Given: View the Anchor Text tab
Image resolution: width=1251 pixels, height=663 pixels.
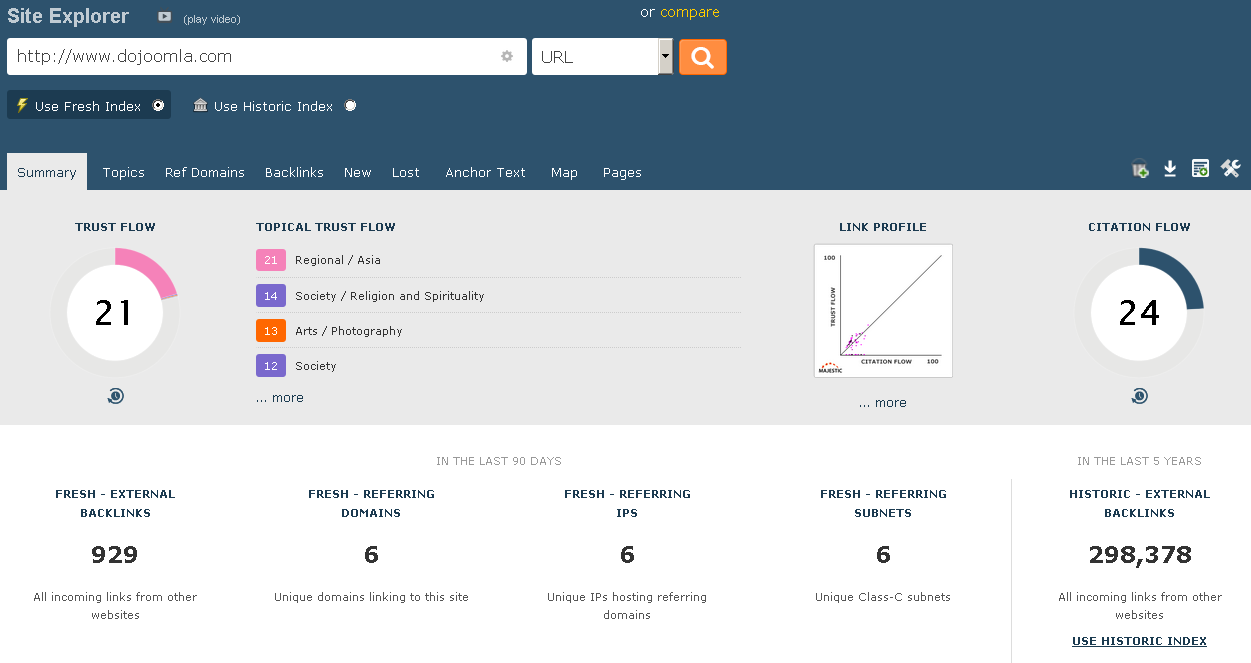Looking at the screenshot, I should 485,172.
